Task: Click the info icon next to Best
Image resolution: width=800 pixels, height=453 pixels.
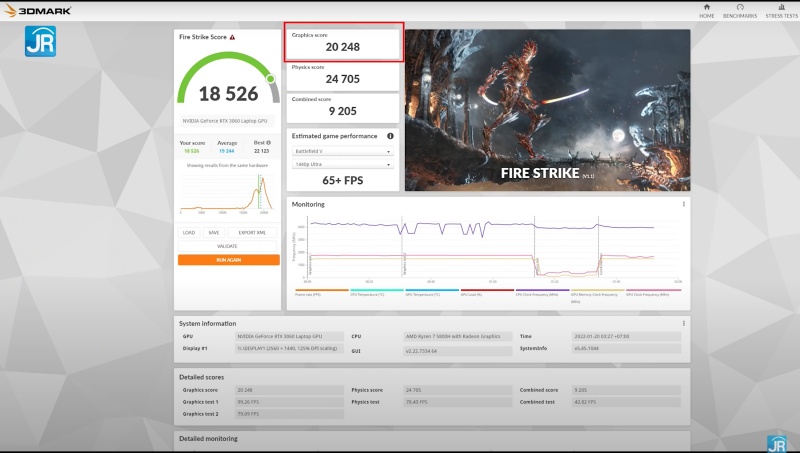Action: (268, 142)
